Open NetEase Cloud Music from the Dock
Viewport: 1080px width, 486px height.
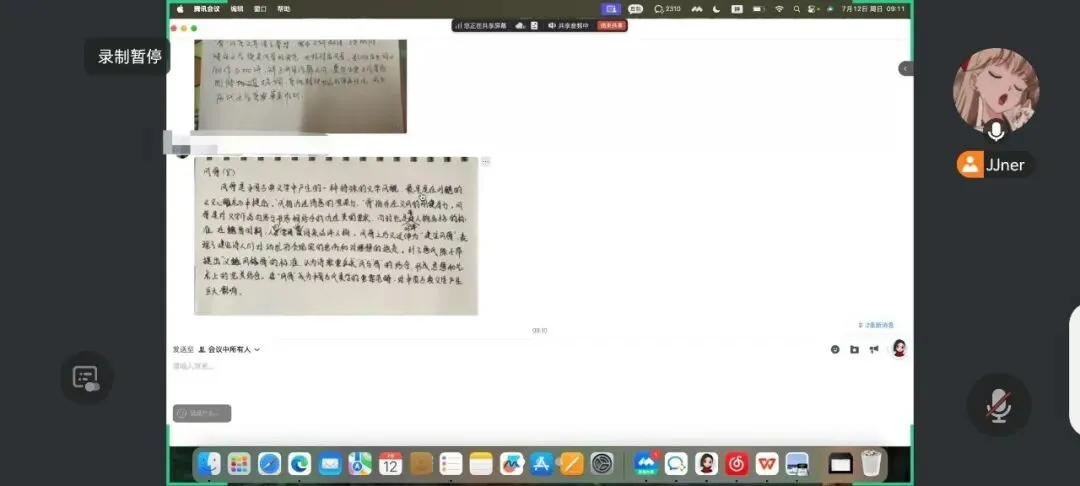click(x=736, y=464)
